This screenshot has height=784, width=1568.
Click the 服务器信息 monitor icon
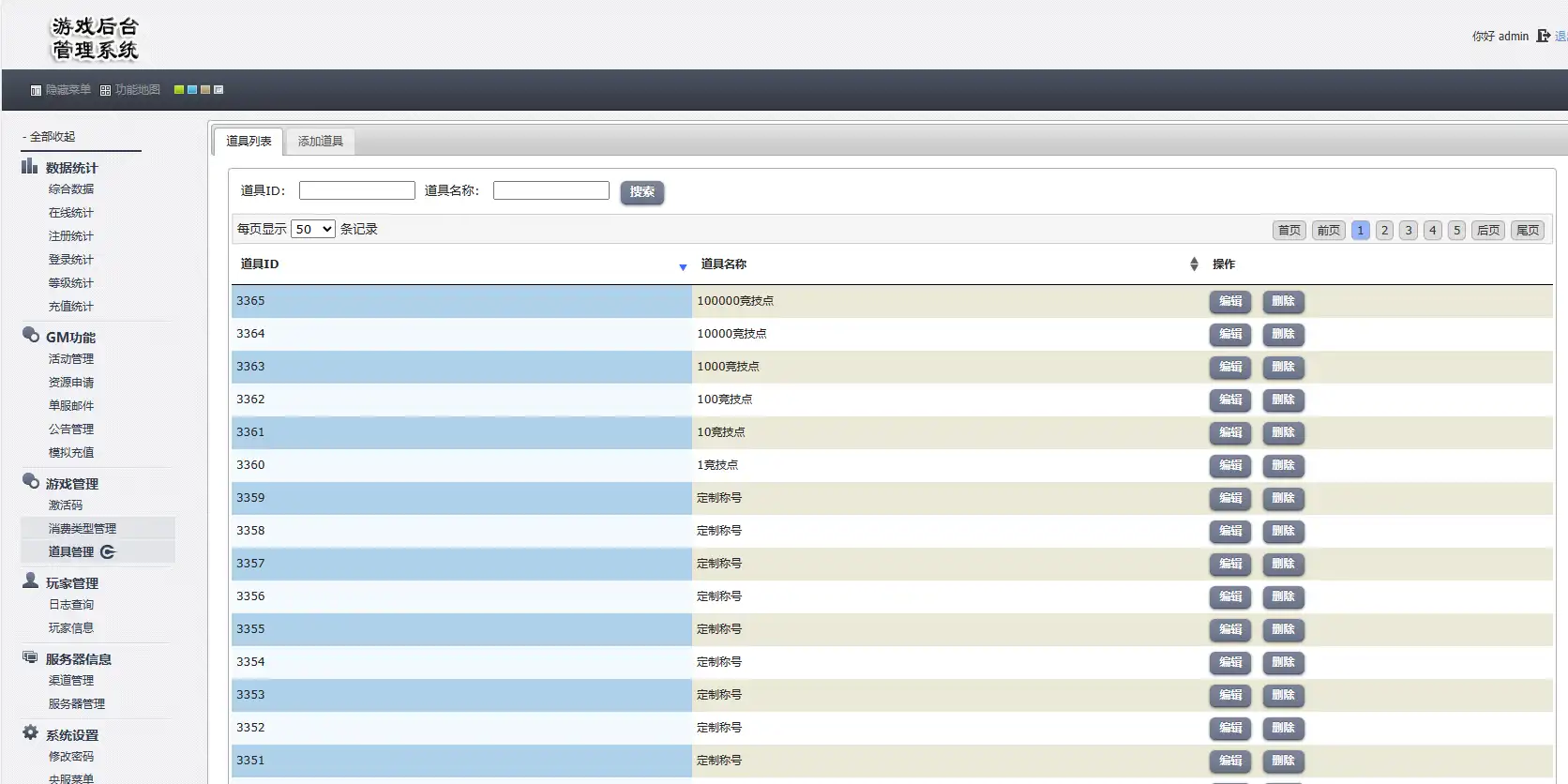pyautogui.click(x=30, y=657)
